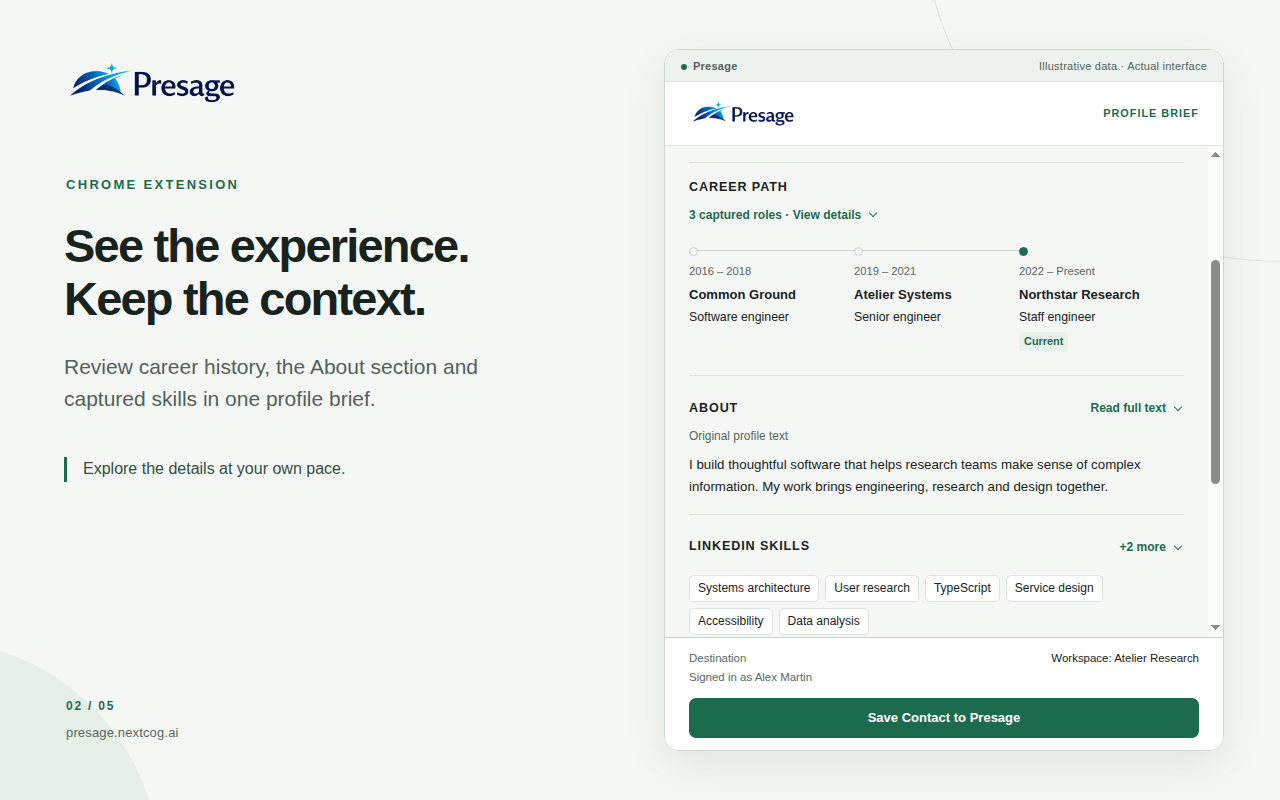The width and height of the screenshot is (1280, 800).
Task: Click the Destination label
Action: point(718,658)
